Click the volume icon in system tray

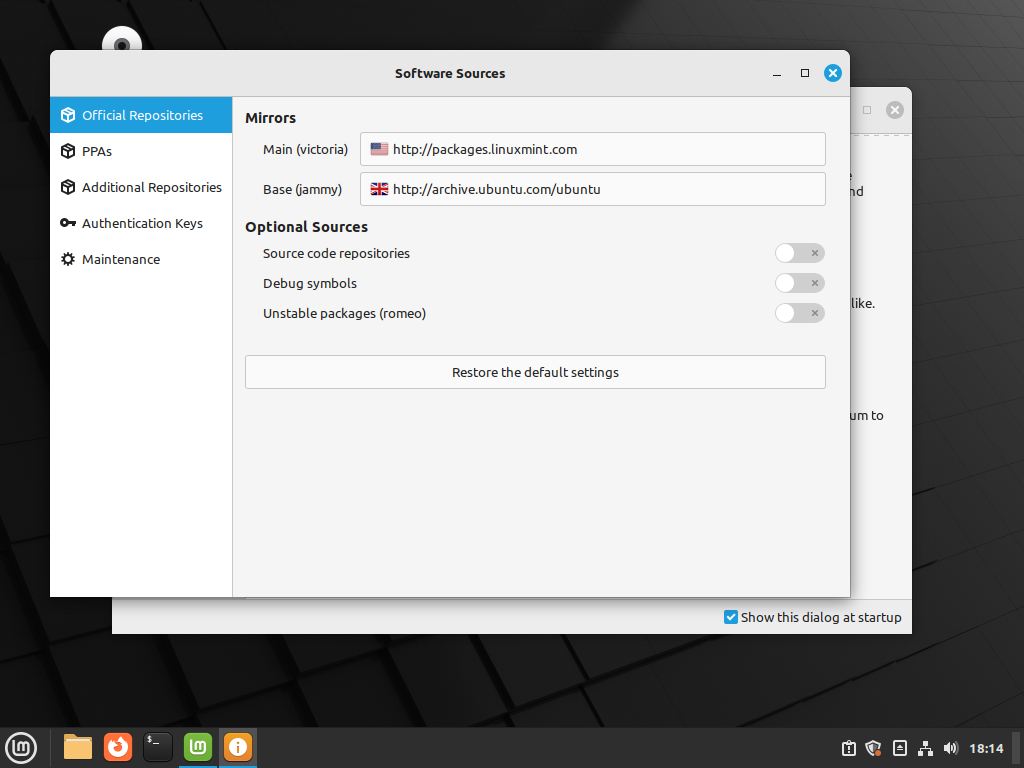[950, 748]
